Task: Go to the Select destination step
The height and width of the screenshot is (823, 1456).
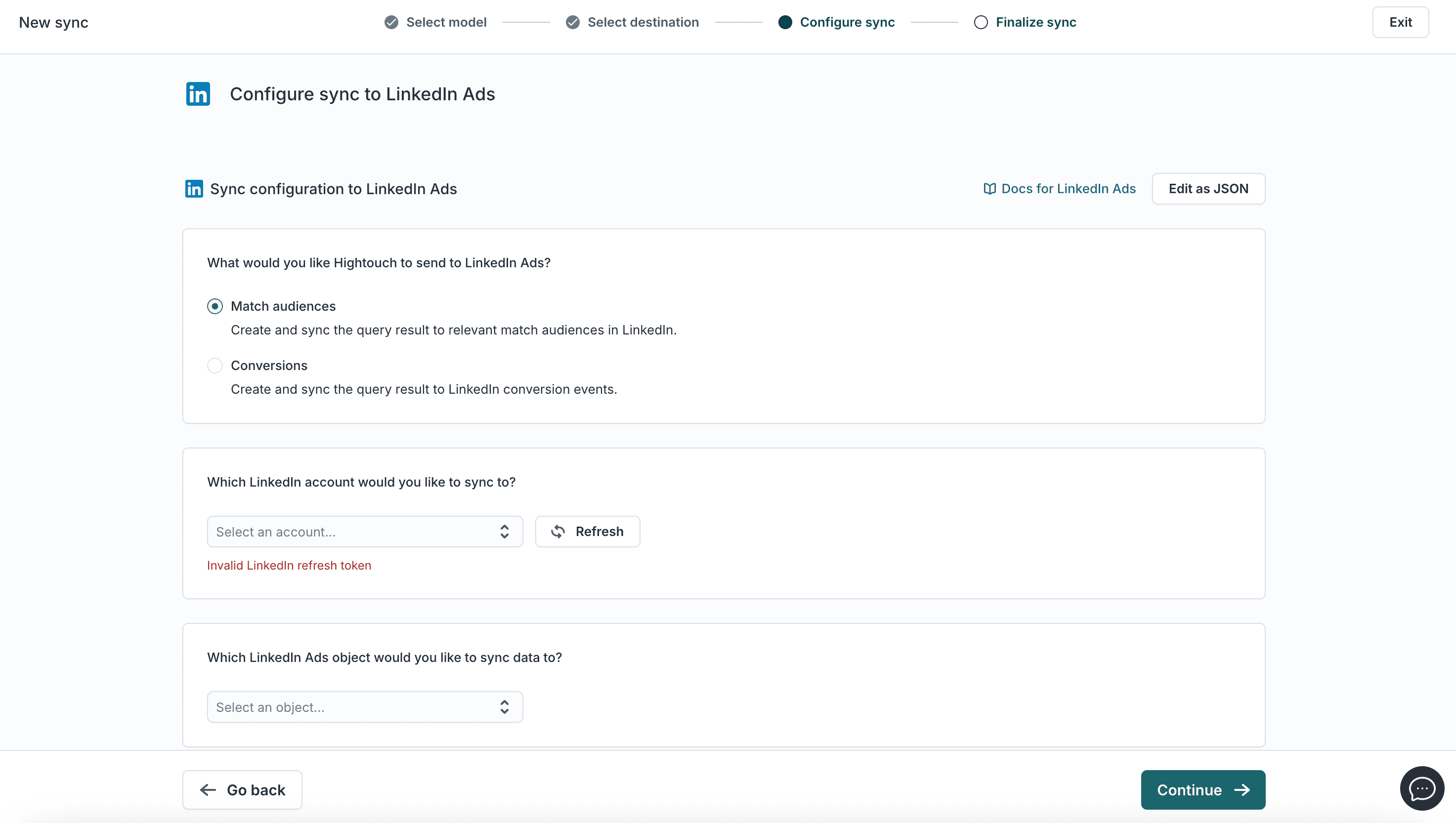Action: [643, 22]
